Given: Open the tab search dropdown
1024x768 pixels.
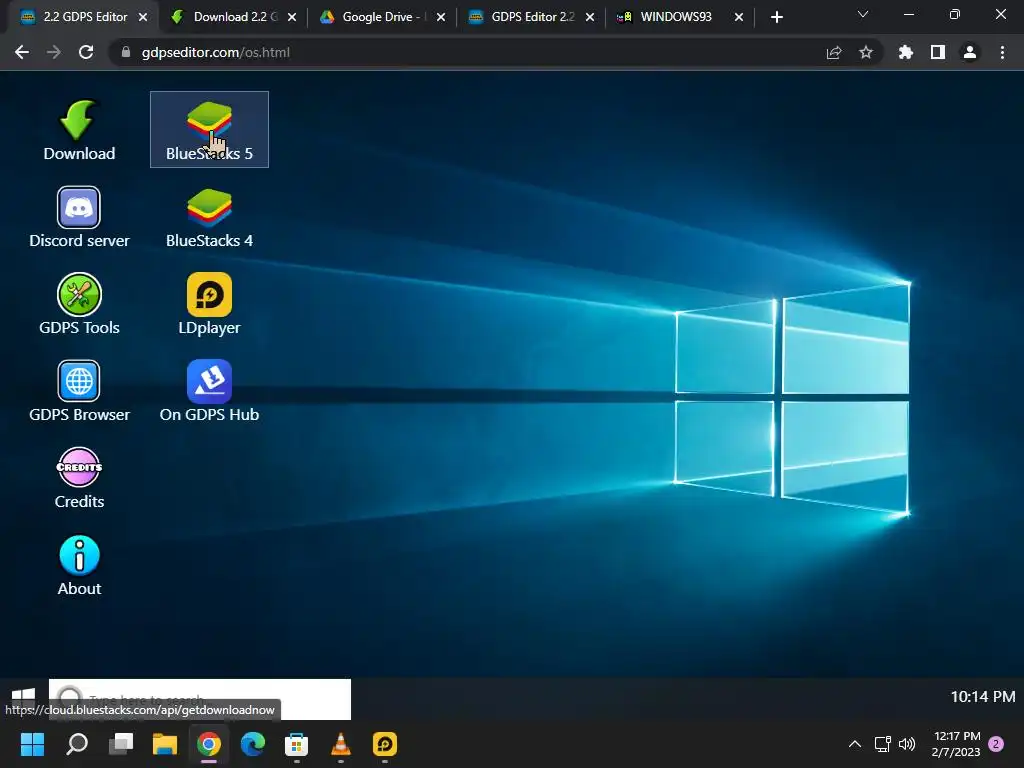Looking at the screenshot, I should pyautogui.click(x=863, y=14).
